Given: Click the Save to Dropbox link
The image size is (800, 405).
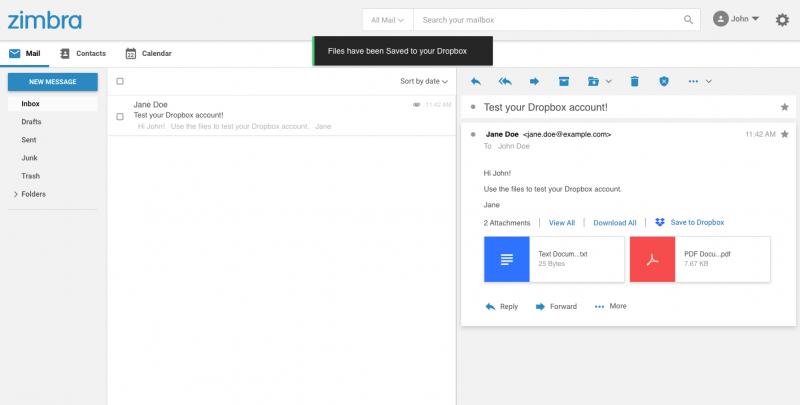Looking at the screenshot, I should 697,222.
